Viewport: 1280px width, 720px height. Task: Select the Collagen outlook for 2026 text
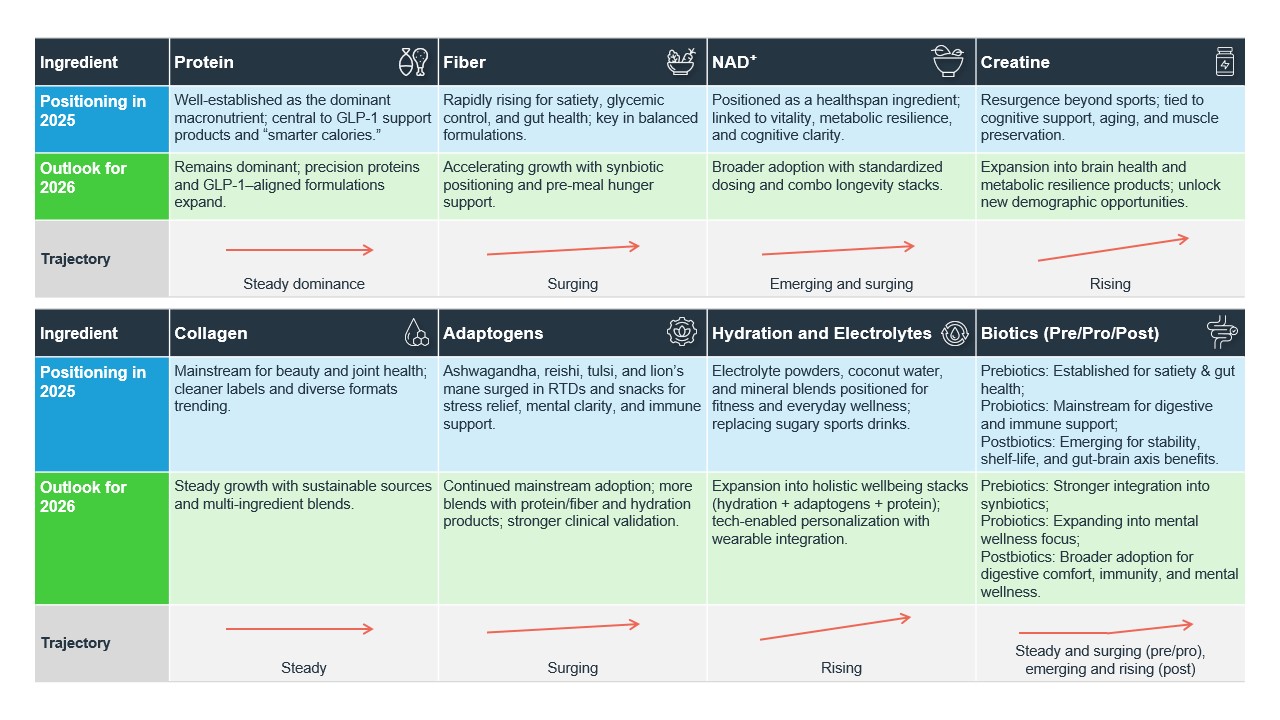pyautogui.click(x=303, y=495)
